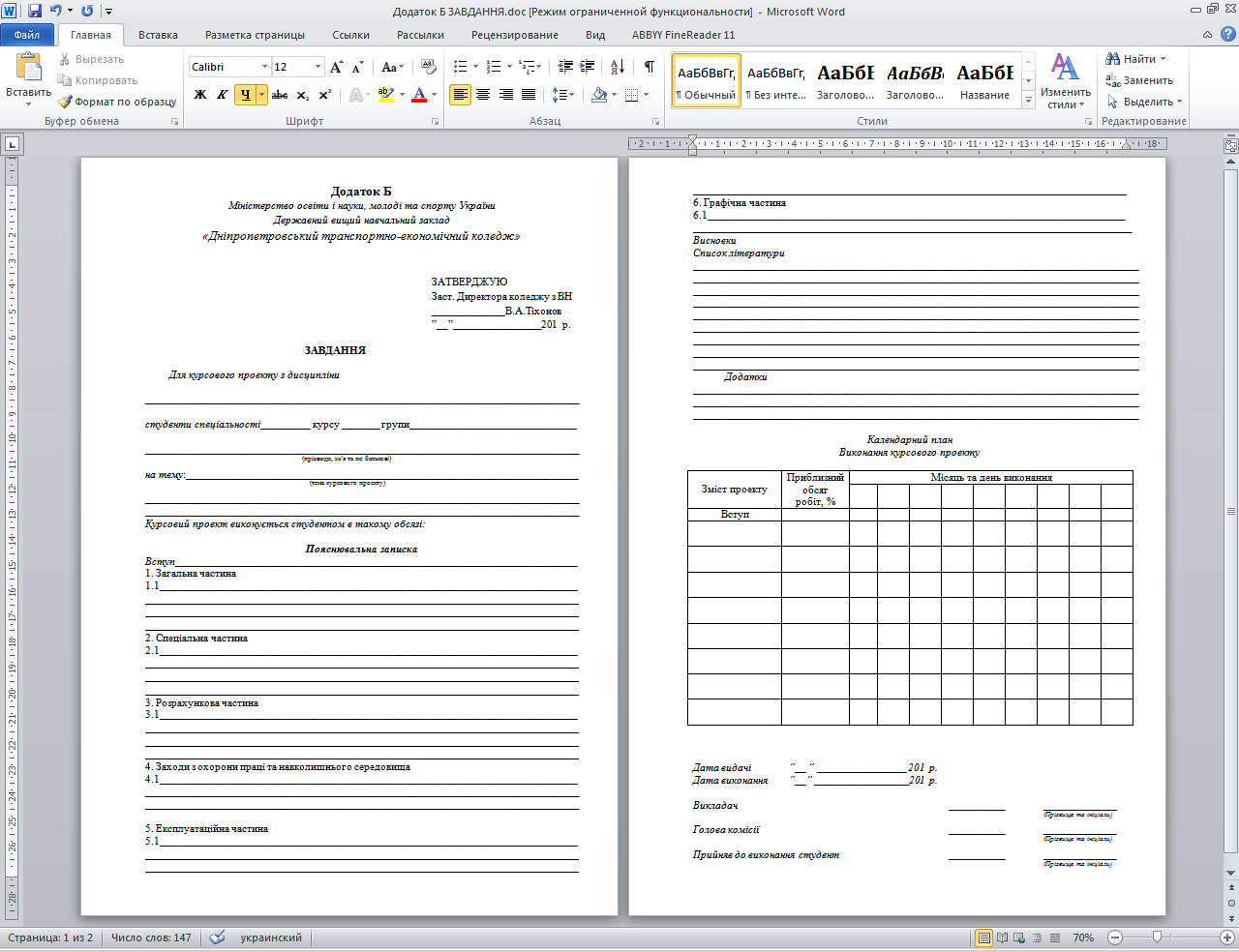1239x952 pixels.
Task: Save the document from the quick access toolbar
Action: [x=35, y=11]
